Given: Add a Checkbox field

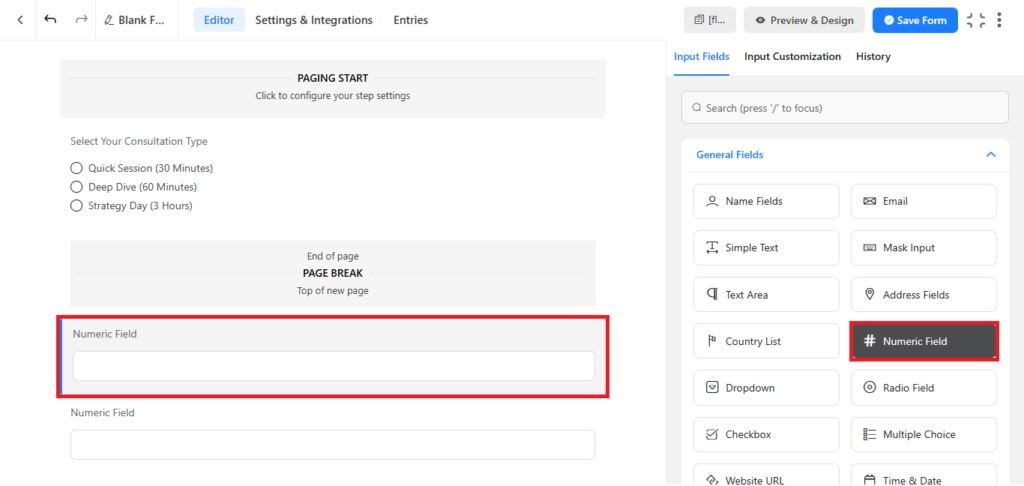Looking at the screenshot, I should pos(766,434).
